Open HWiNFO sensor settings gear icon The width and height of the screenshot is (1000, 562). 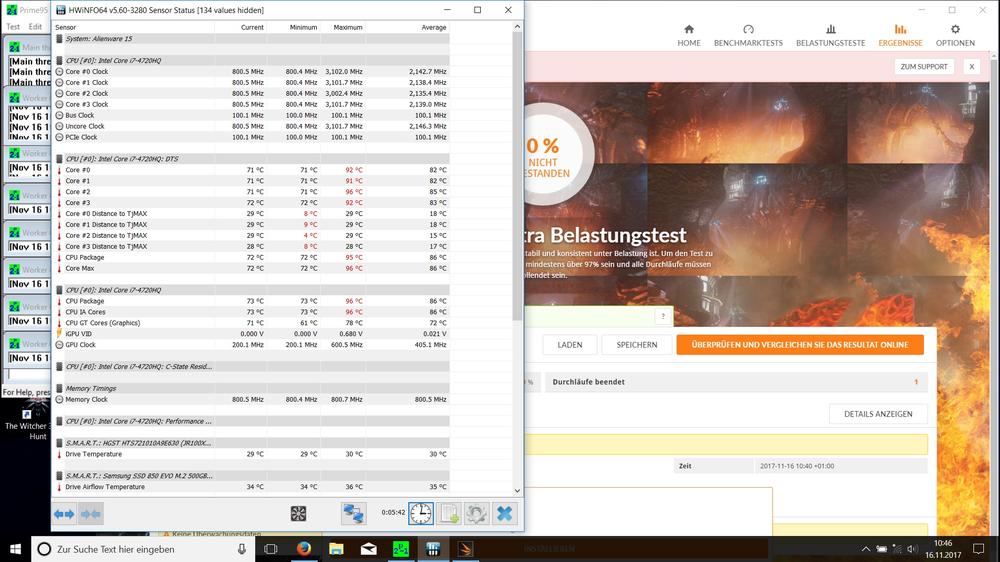477,513
